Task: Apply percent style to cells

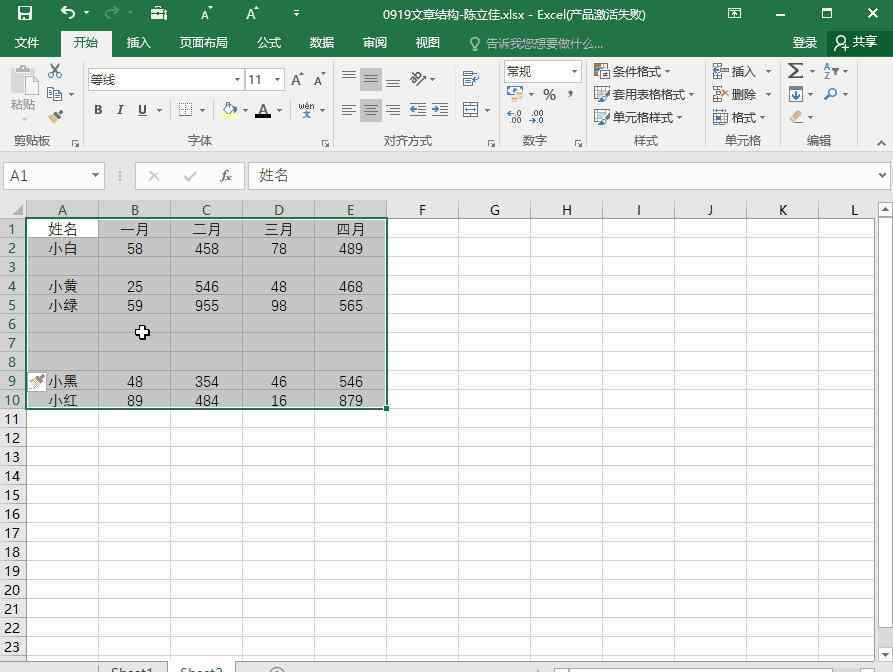Action: pyautogui.click(x=549, y=95)
